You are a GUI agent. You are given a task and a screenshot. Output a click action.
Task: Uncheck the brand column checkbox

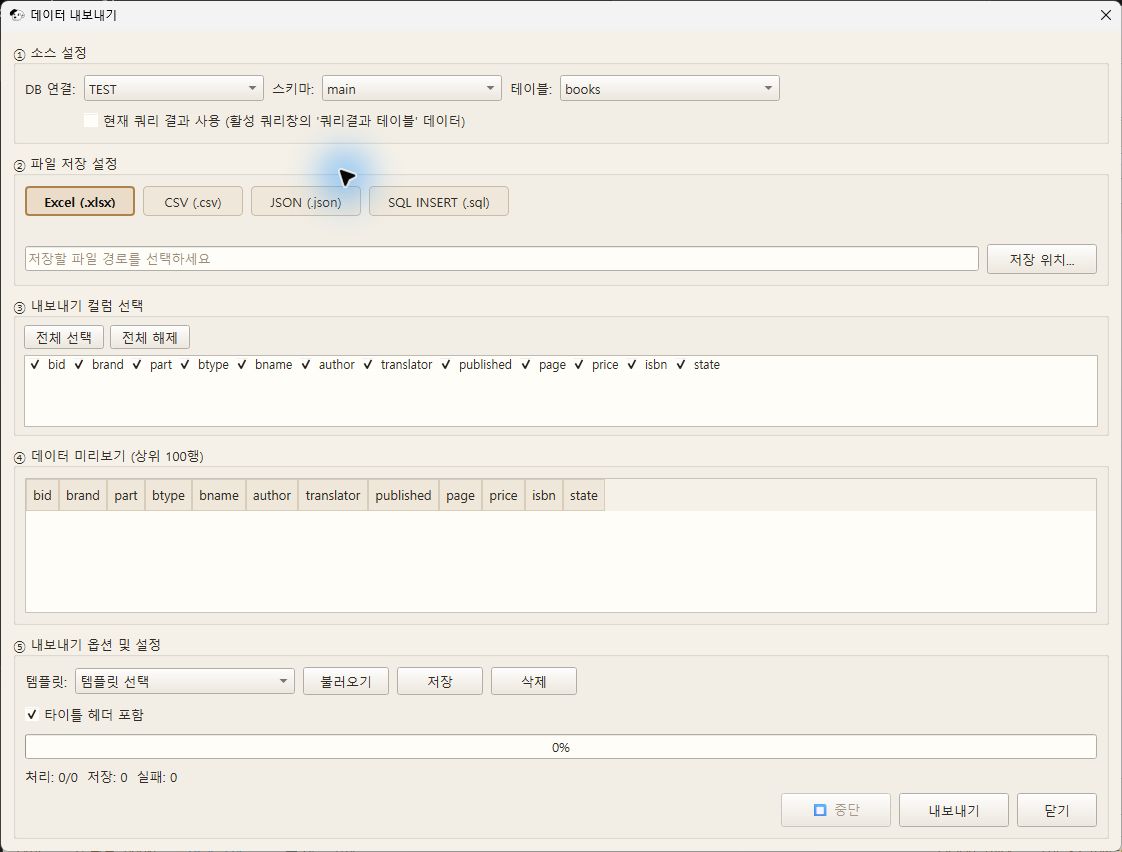click(x=79, y=365)
